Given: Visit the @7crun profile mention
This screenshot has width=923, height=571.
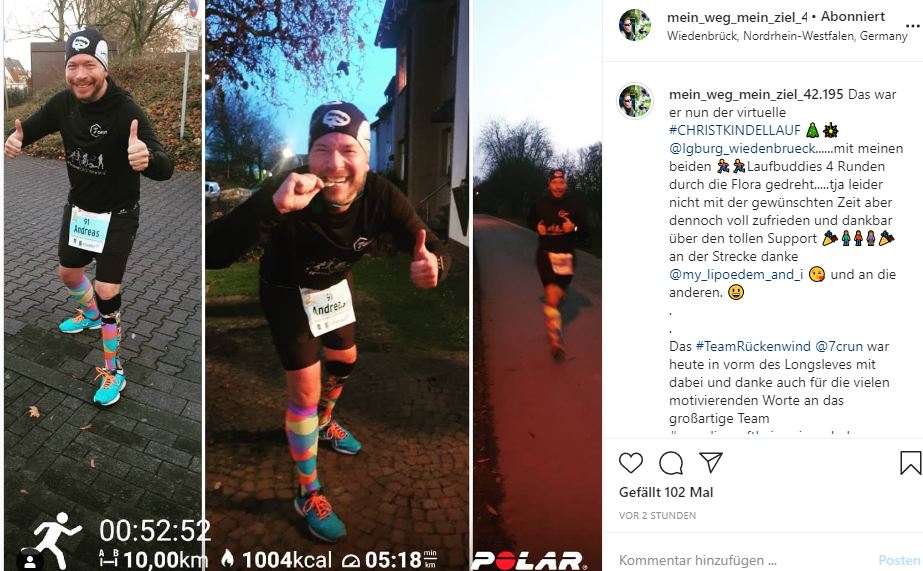Looking at the screenshot, I should tap(839, 346).
